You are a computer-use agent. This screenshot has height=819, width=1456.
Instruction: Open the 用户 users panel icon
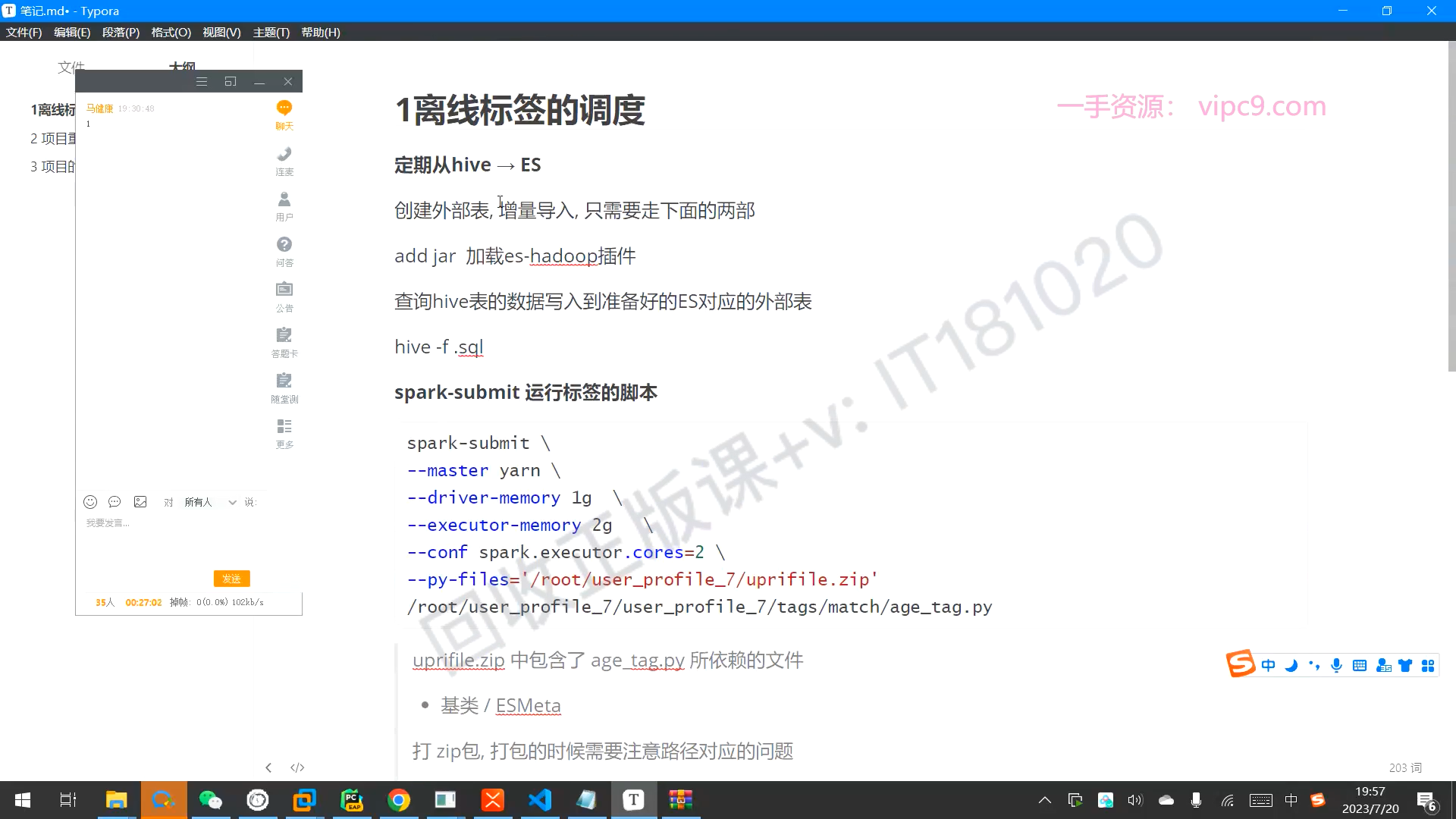pyautogui.click(x=284, y=200)
